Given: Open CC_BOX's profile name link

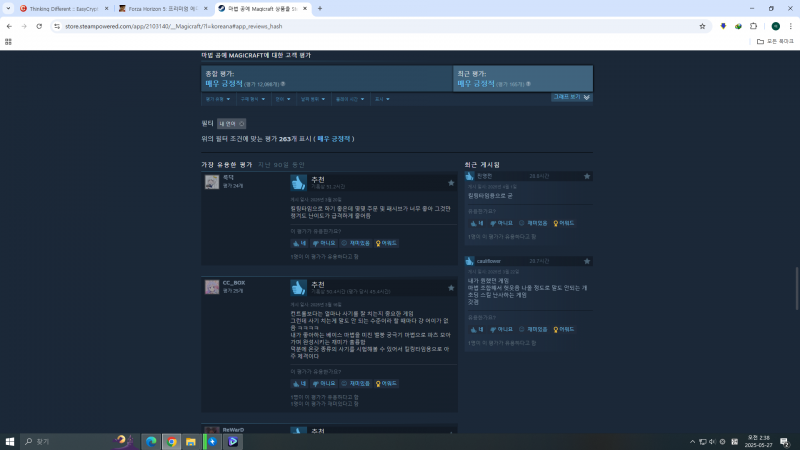Looking at the screenshot, I should click(234, 283).
